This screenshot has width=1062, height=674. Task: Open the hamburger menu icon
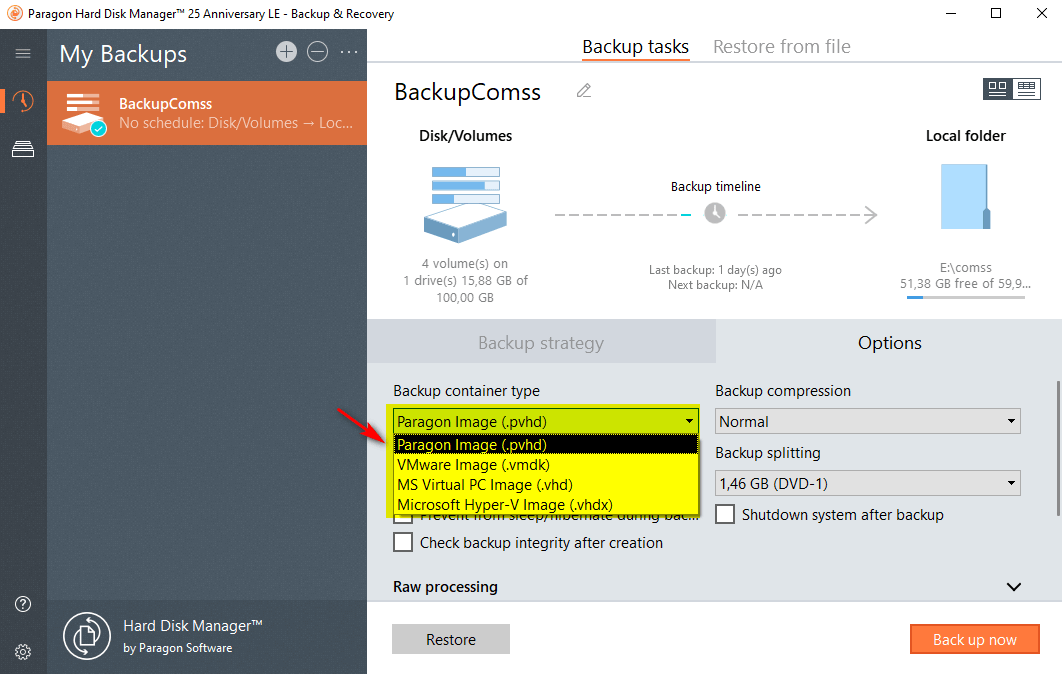point(23,54)
